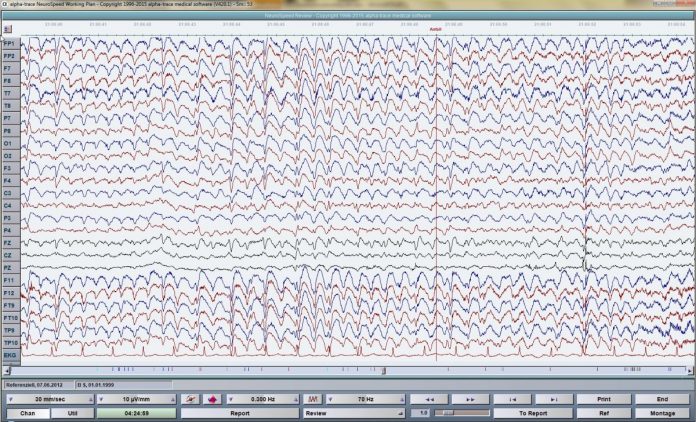
Task: Click the playback speed slider next to 1.0
Action: click(x=462, y=413)
